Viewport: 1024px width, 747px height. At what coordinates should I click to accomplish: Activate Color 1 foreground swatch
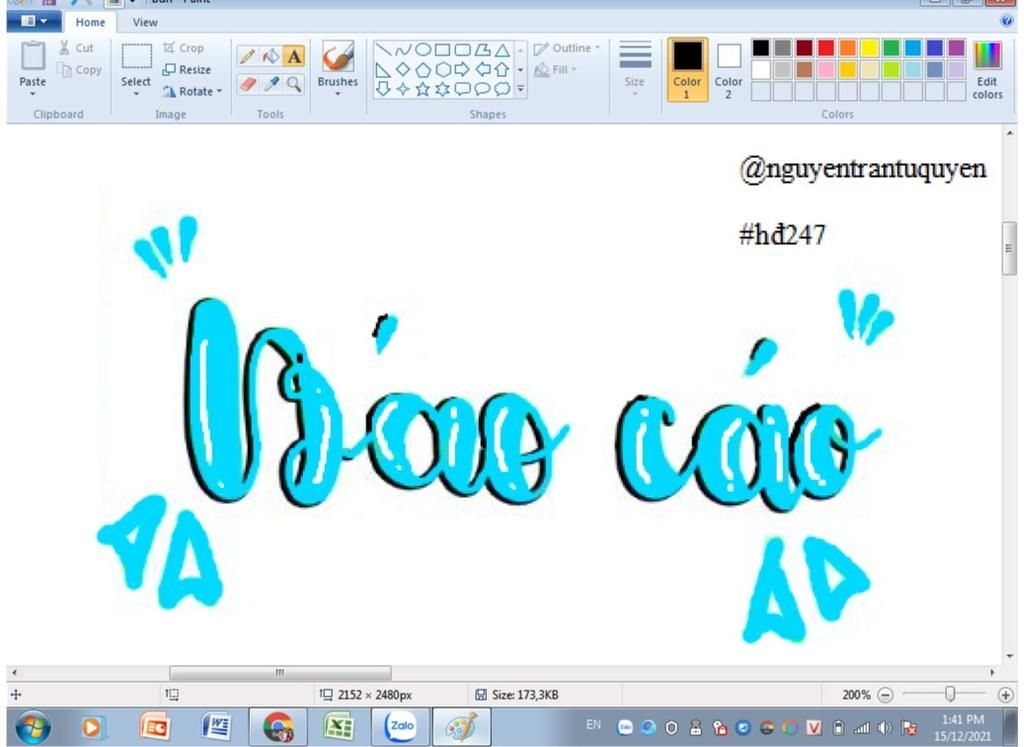point(687,70)
